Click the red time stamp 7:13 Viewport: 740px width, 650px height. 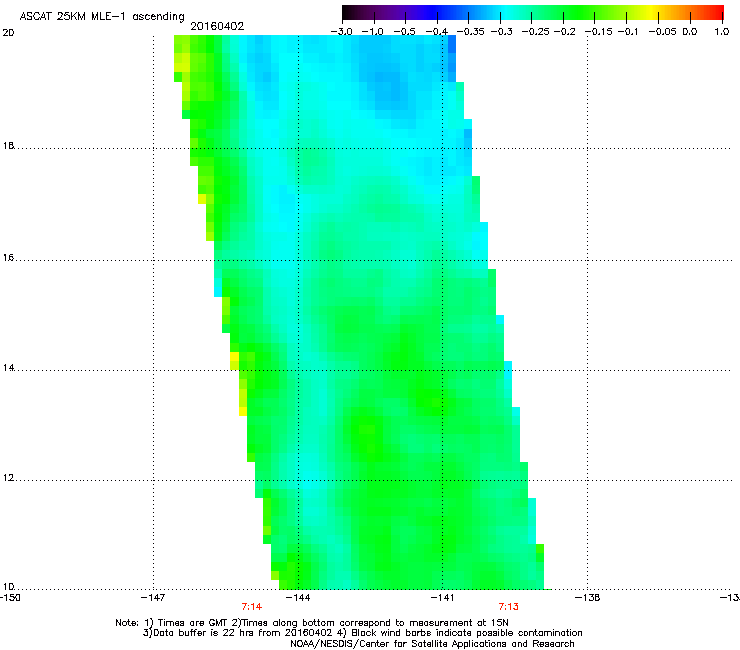508,607
